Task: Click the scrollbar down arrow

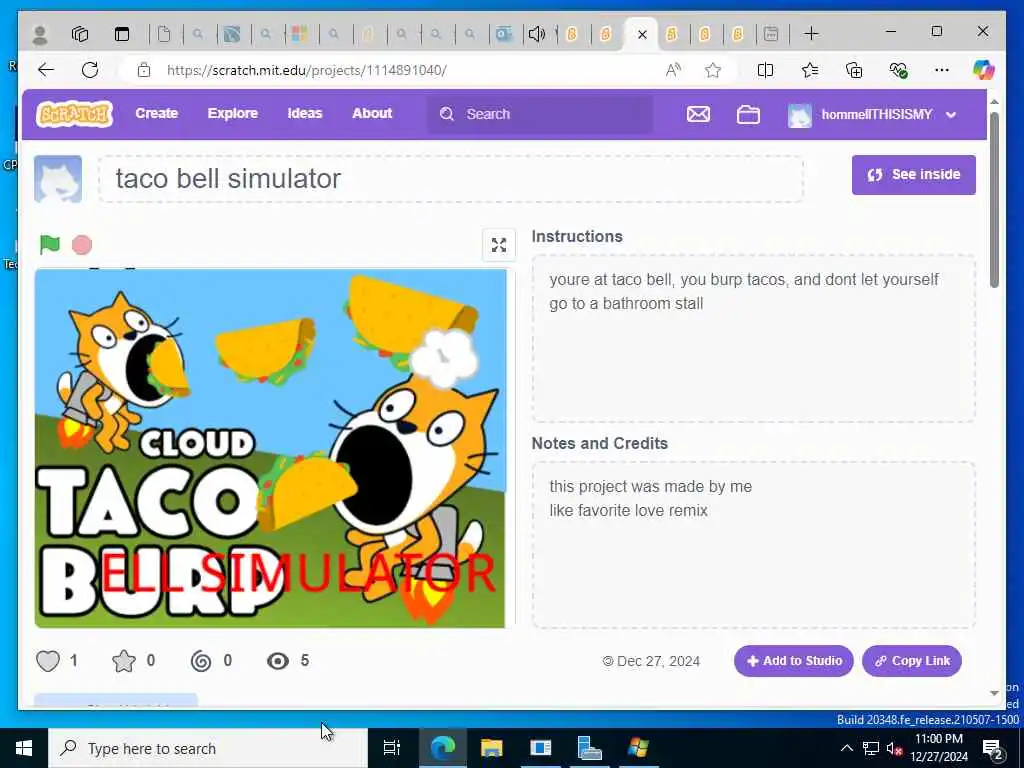Action: (994, 694)
